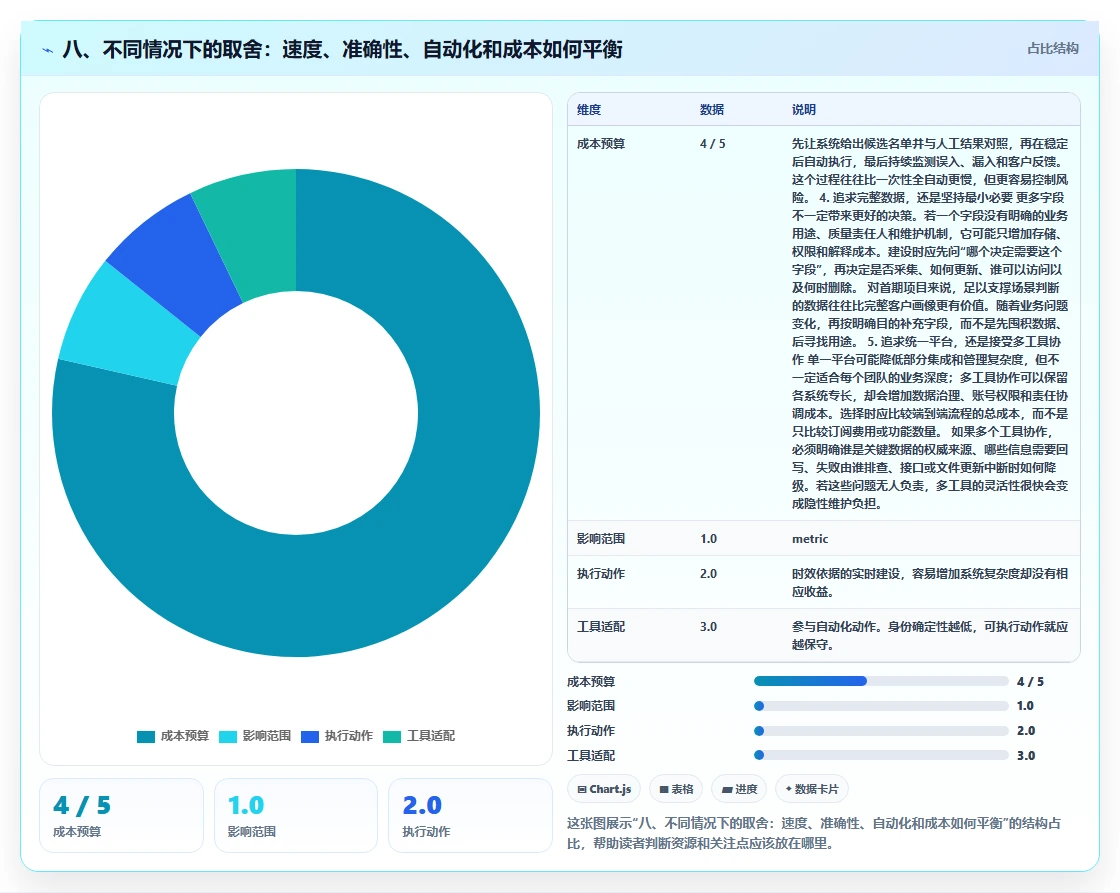Select the 表格 chip
The image size is (1120, 893).
point(676,789)
